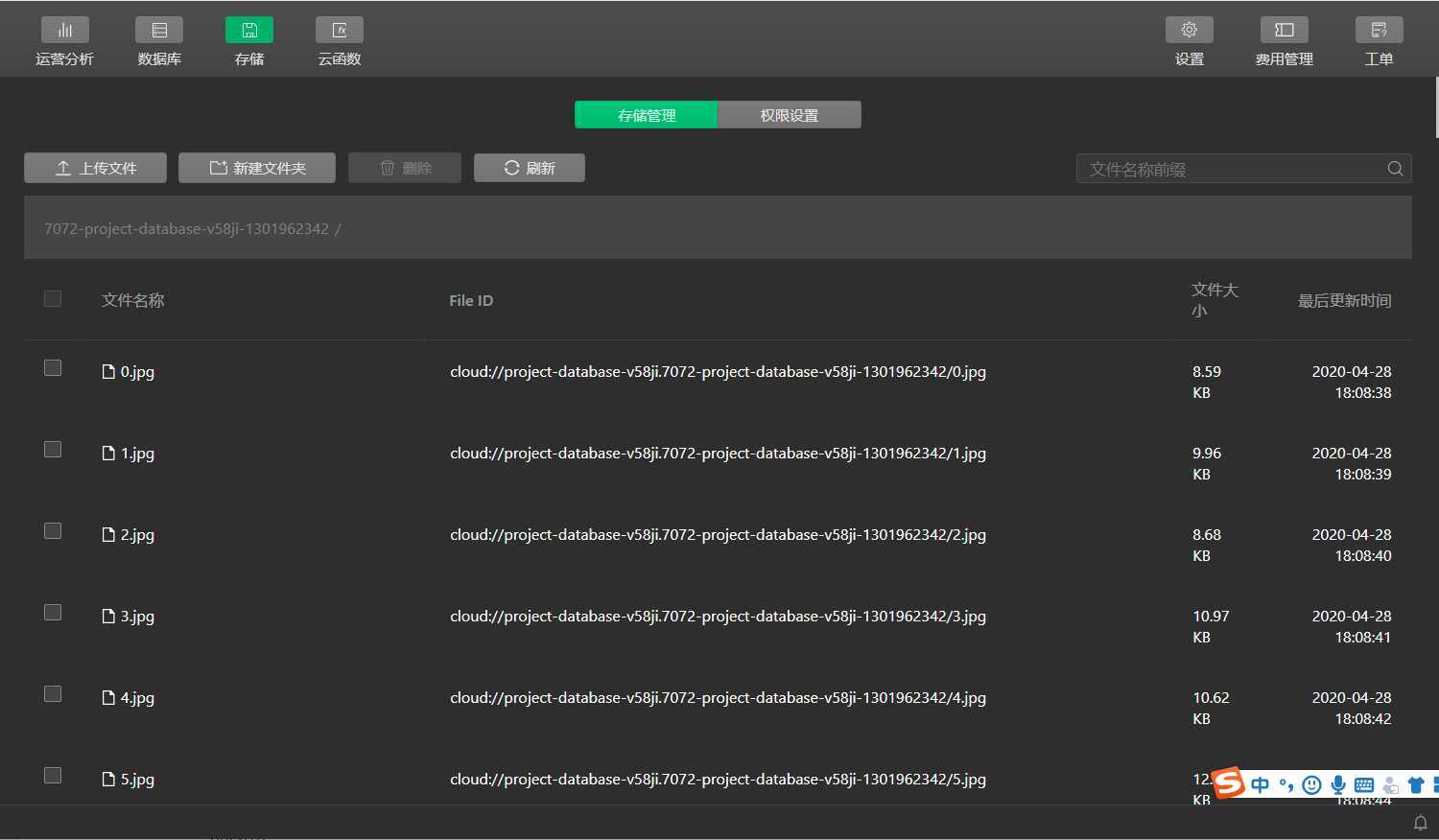
Task: Click the File ID ending in /0.jpg
Action: pos(718,372)
